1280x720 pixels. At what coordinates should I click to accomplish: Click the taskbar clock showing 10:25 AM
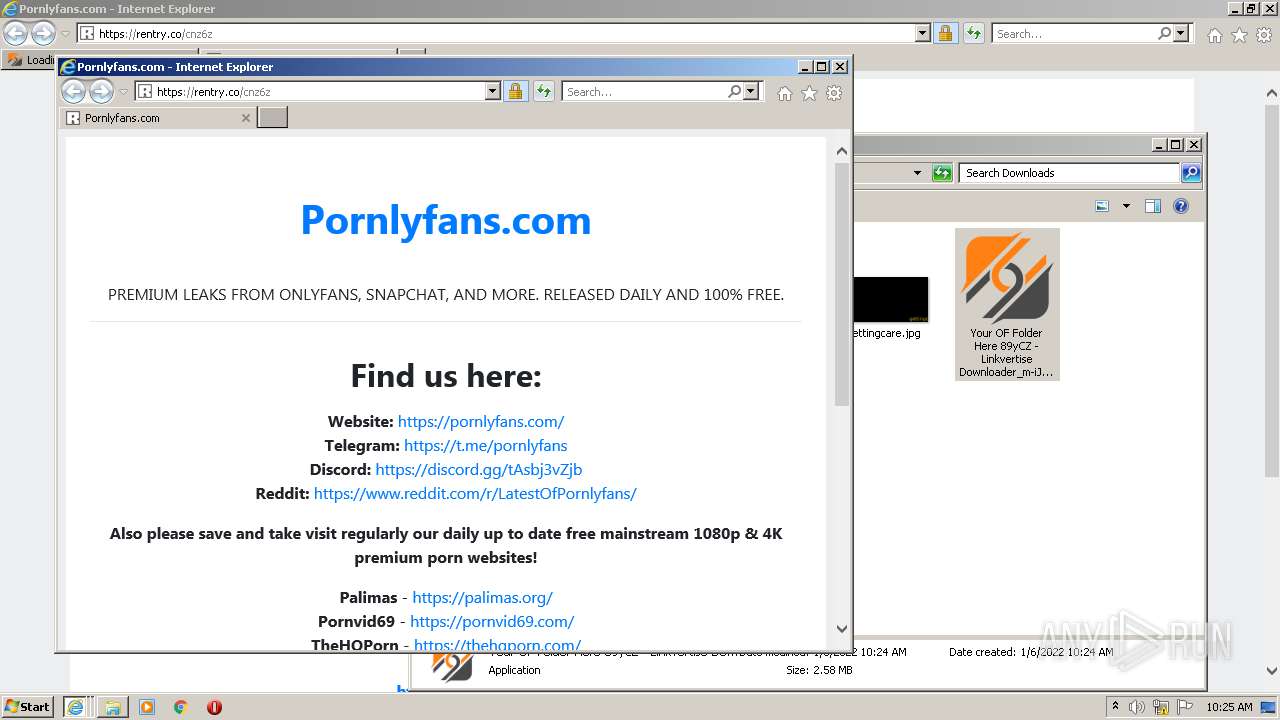pos(1229,707)
